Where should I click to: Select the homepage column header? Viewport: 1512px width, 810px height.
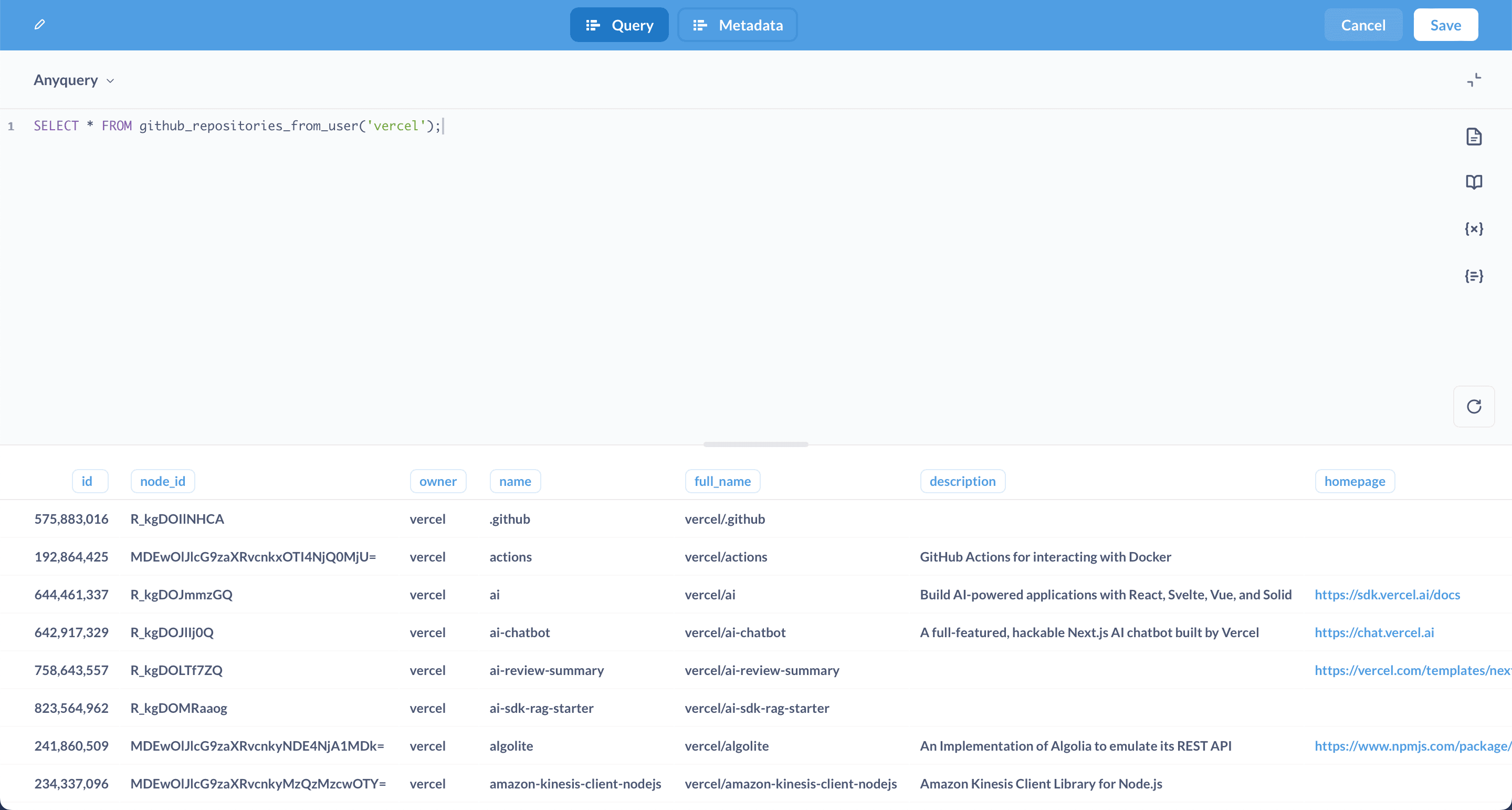(x=1354, y=481)
